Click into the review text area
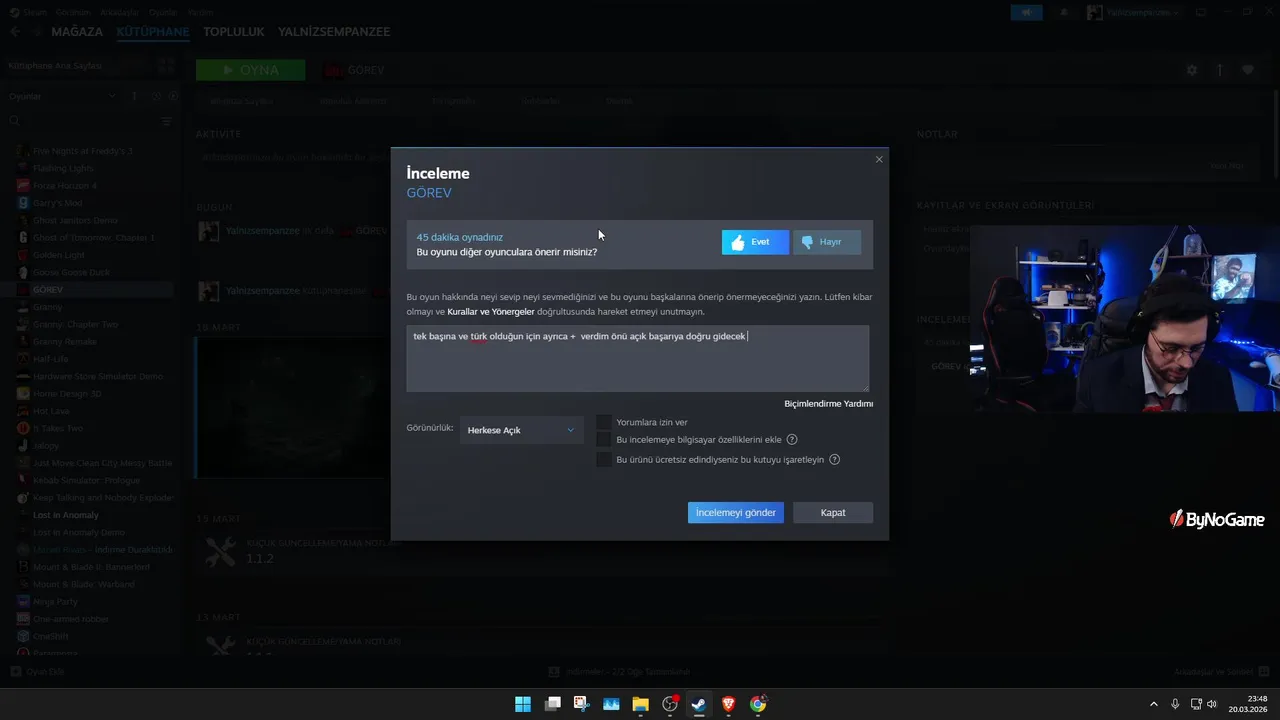This screenshot has height=720, width=1280. click(x=638, y=358)
